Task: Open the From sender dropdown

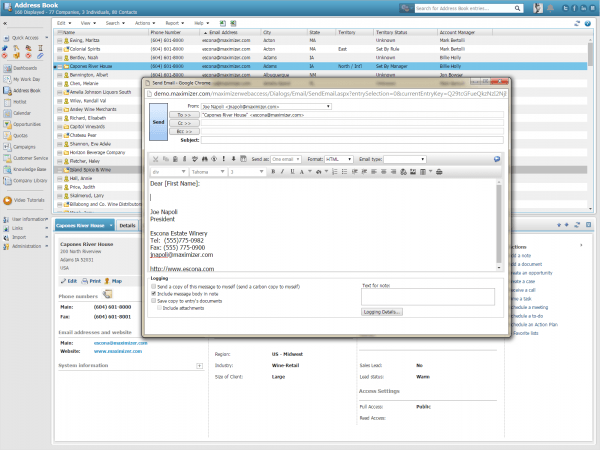Action: (266, 106)
